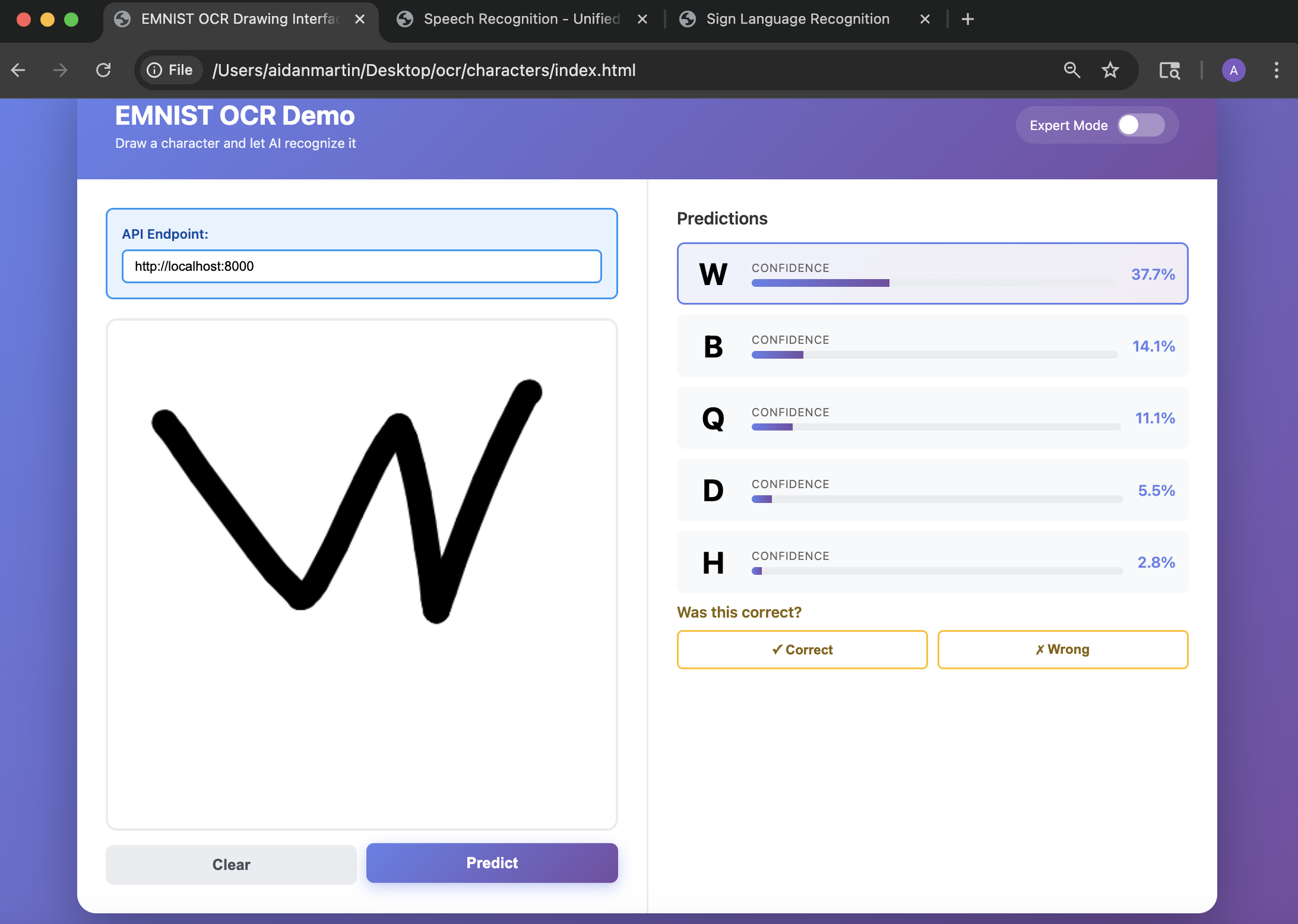Mark the prediction as Wrong
This screenshot has height=924, width=1298.
(1062, 650)
